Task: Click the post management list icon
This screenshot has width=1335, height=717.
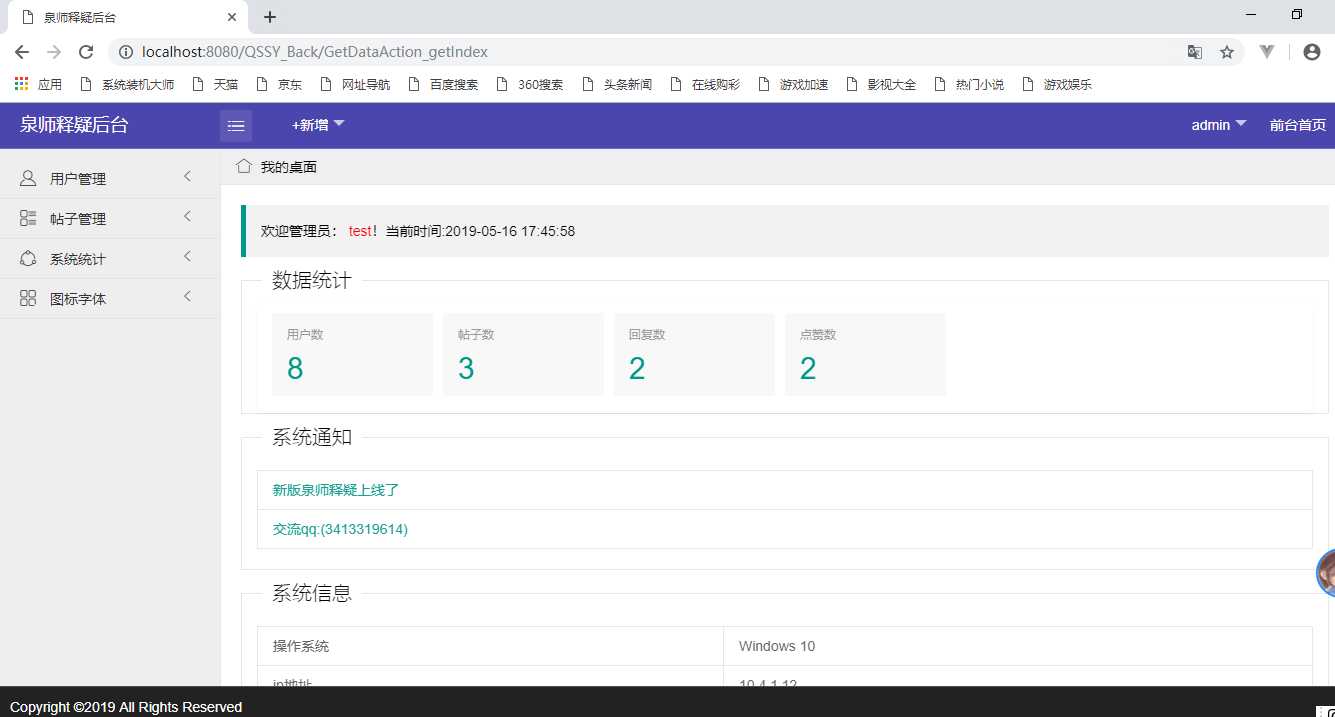Action: (x=28, y=218)
